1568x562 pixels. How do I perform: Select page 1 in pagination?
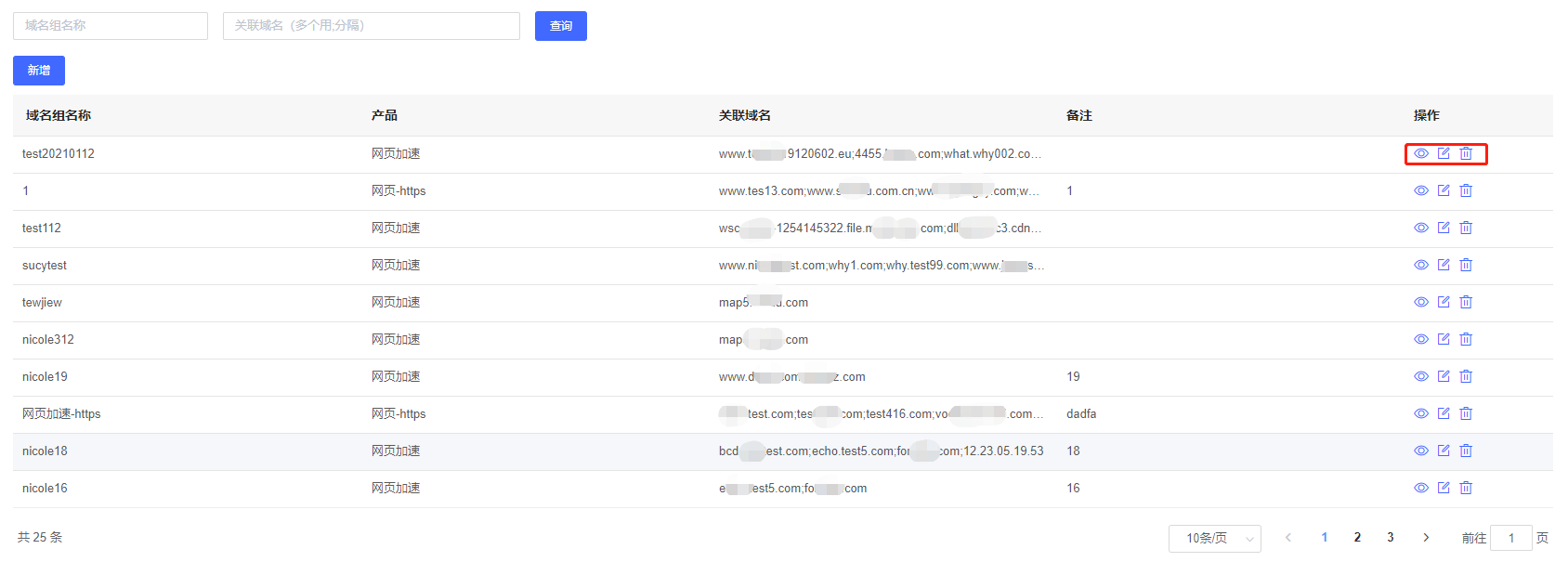coord(1325,537)
